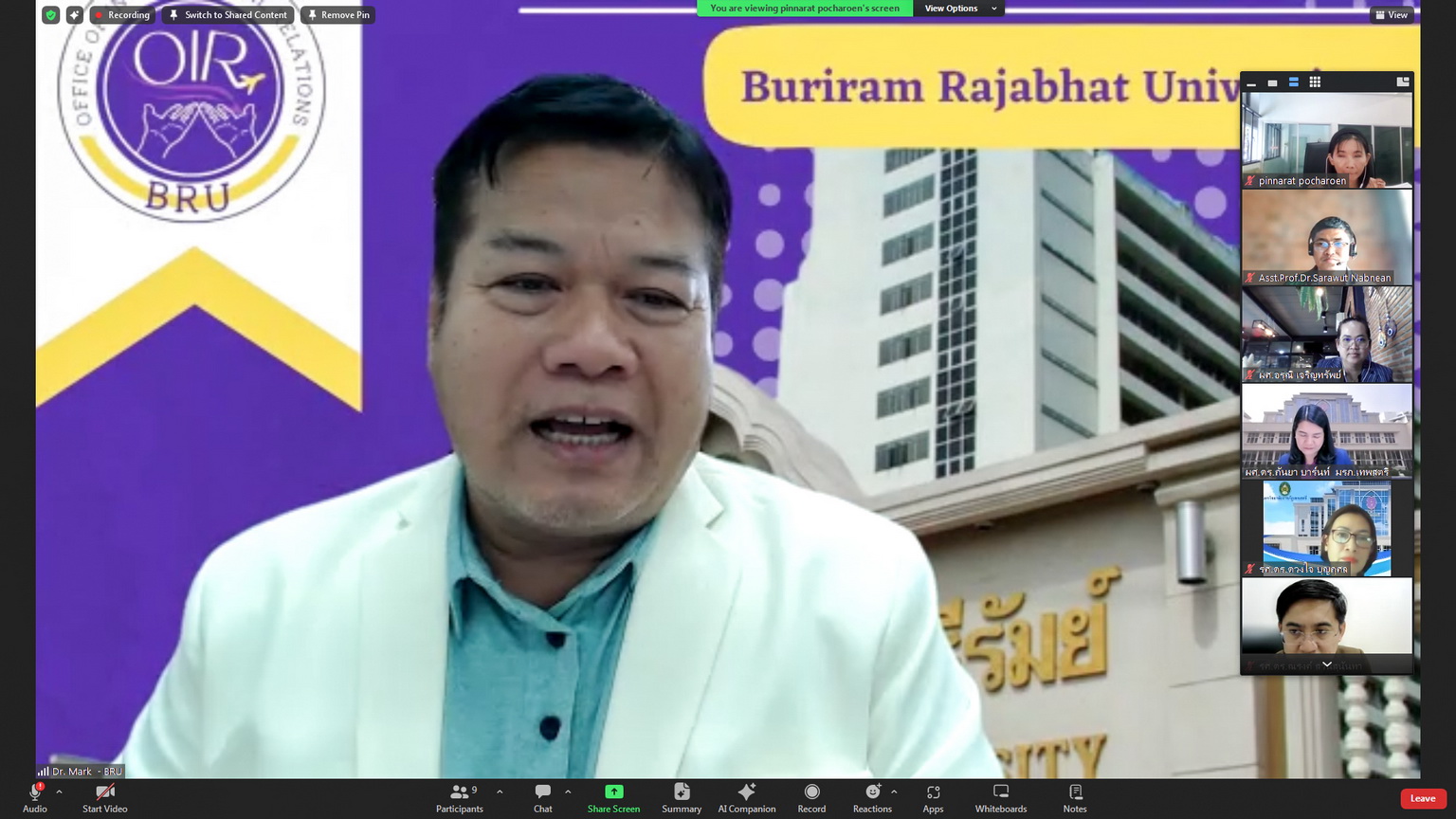The image size is (1456, 819).
Task: Select the cafe-background participant thumbnail
Action: pos(1327,335)
